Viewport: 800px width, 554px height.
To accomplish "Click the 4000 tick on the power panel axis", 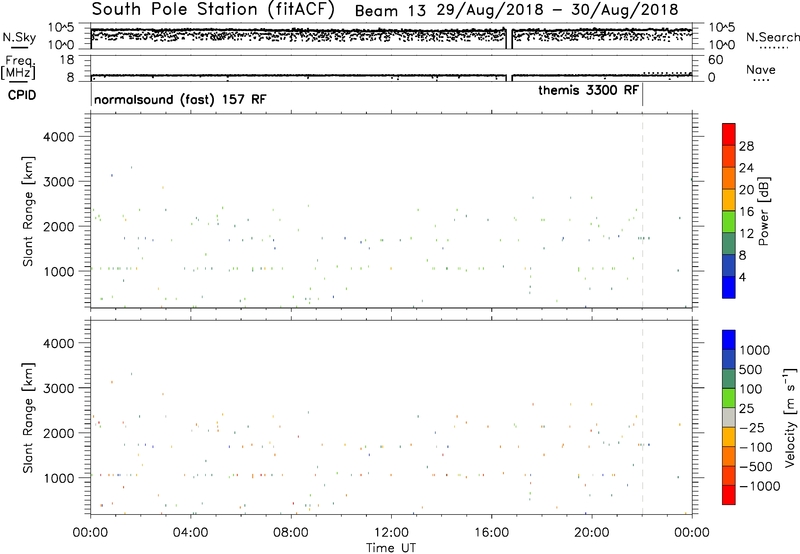I will point(59,137).
